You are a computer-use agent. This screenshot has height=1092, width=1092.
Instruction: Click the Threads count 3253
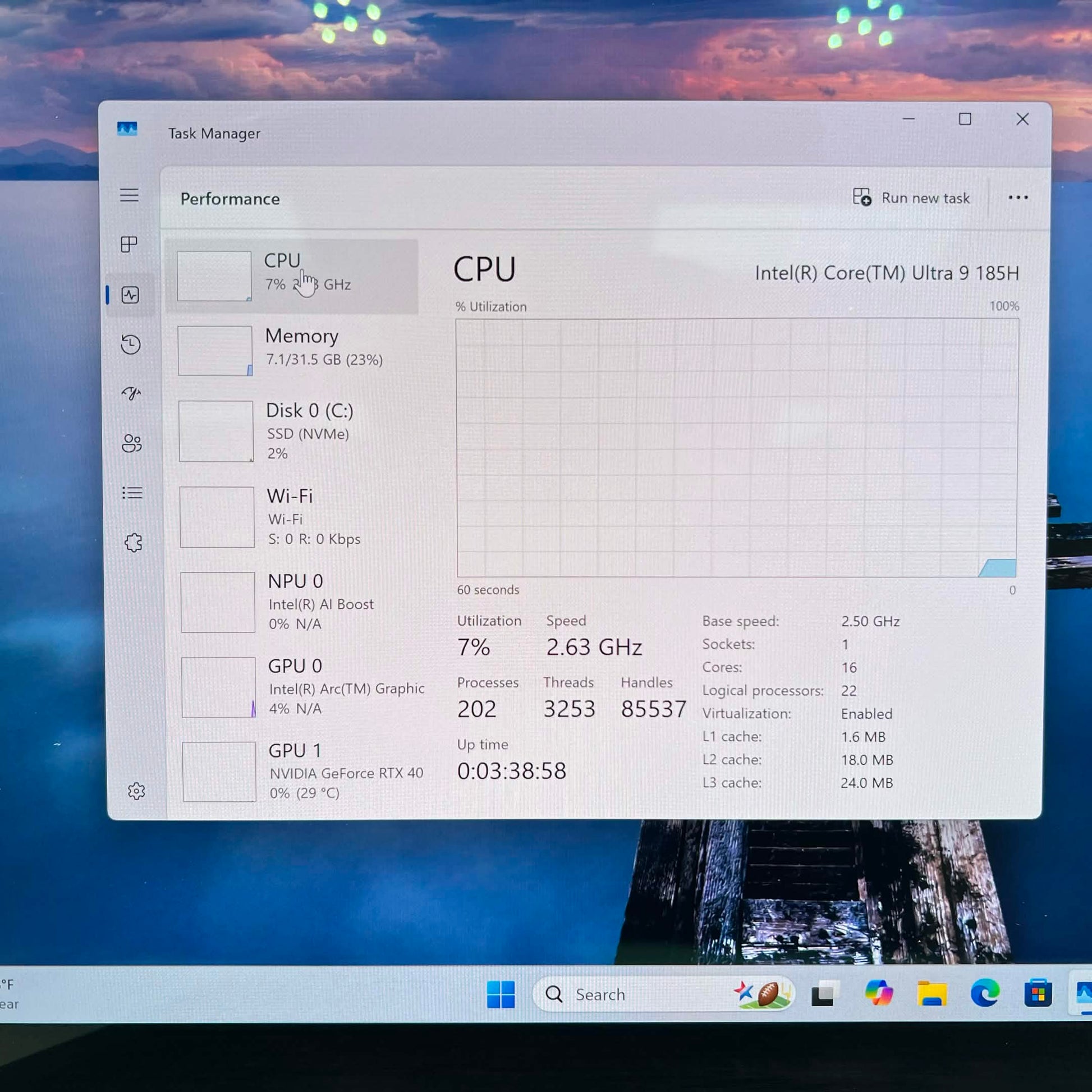(569, 709)
